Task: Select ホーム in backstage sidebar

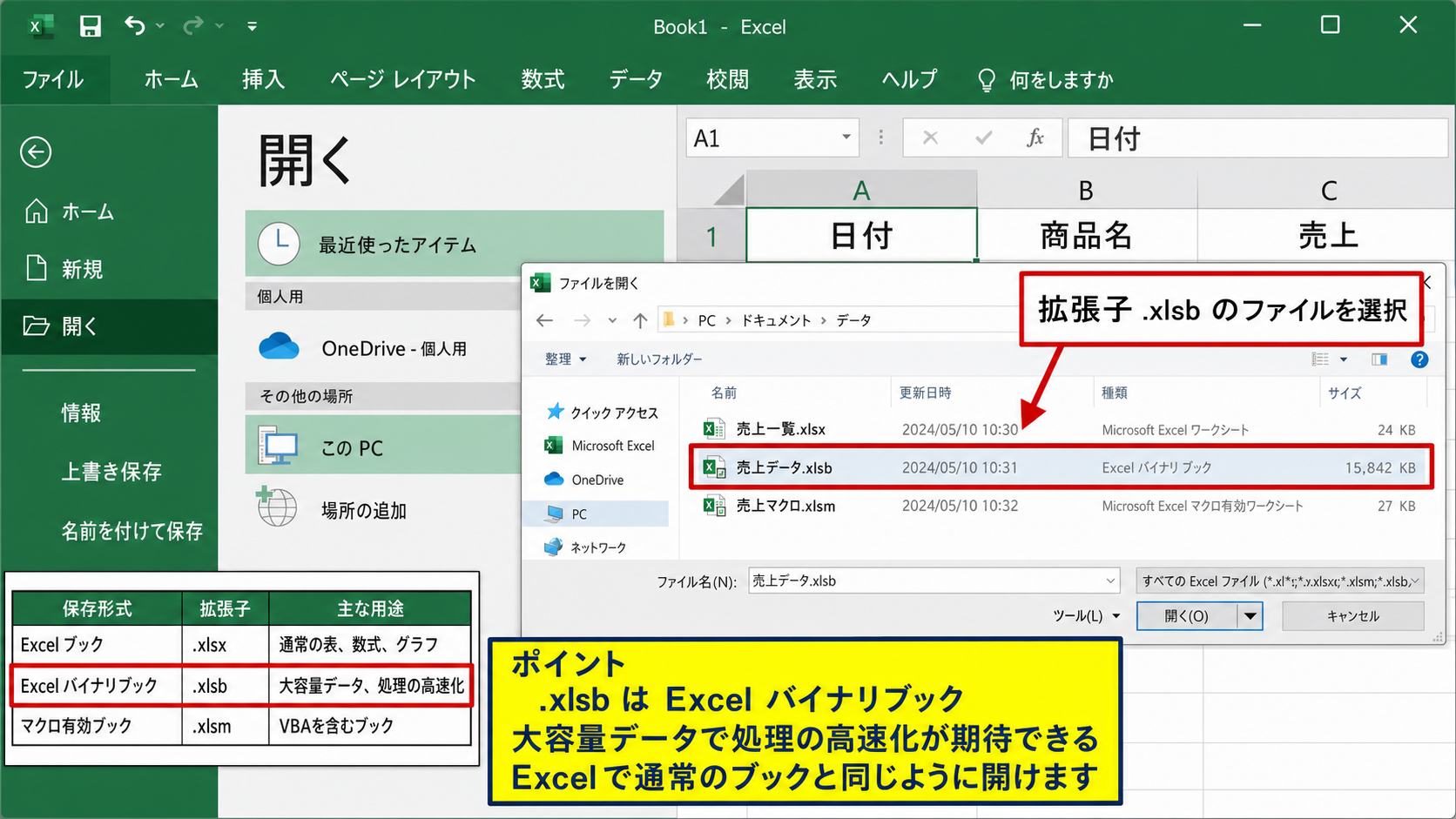Action: pos(109,211)
